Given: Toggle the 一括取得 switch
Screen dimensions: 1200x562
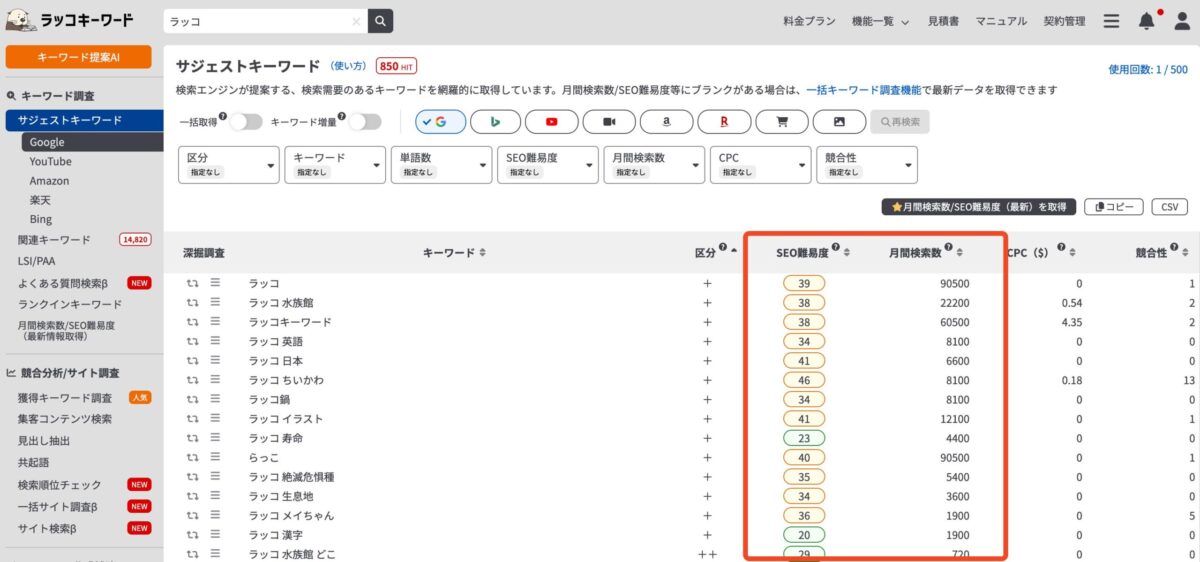Looking at the screenshot, I should (x=246, y=122).
